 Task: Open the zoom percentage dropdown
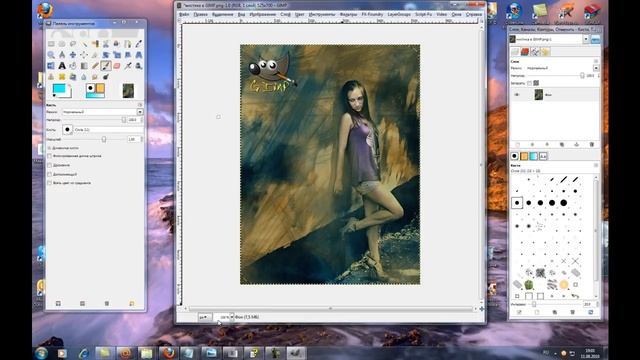(231, 317)
